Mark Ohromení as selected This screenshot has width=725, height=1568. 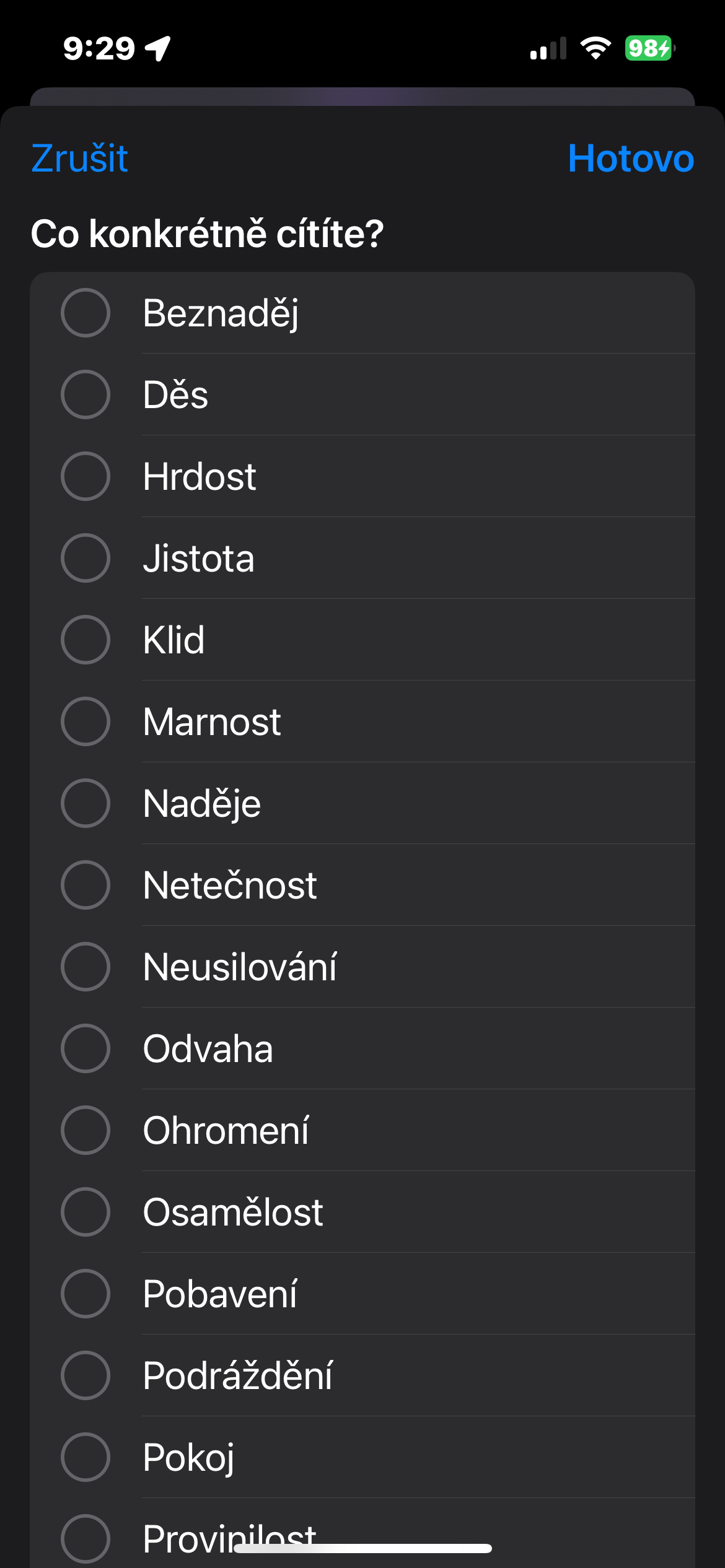(x=86, y=1130)
